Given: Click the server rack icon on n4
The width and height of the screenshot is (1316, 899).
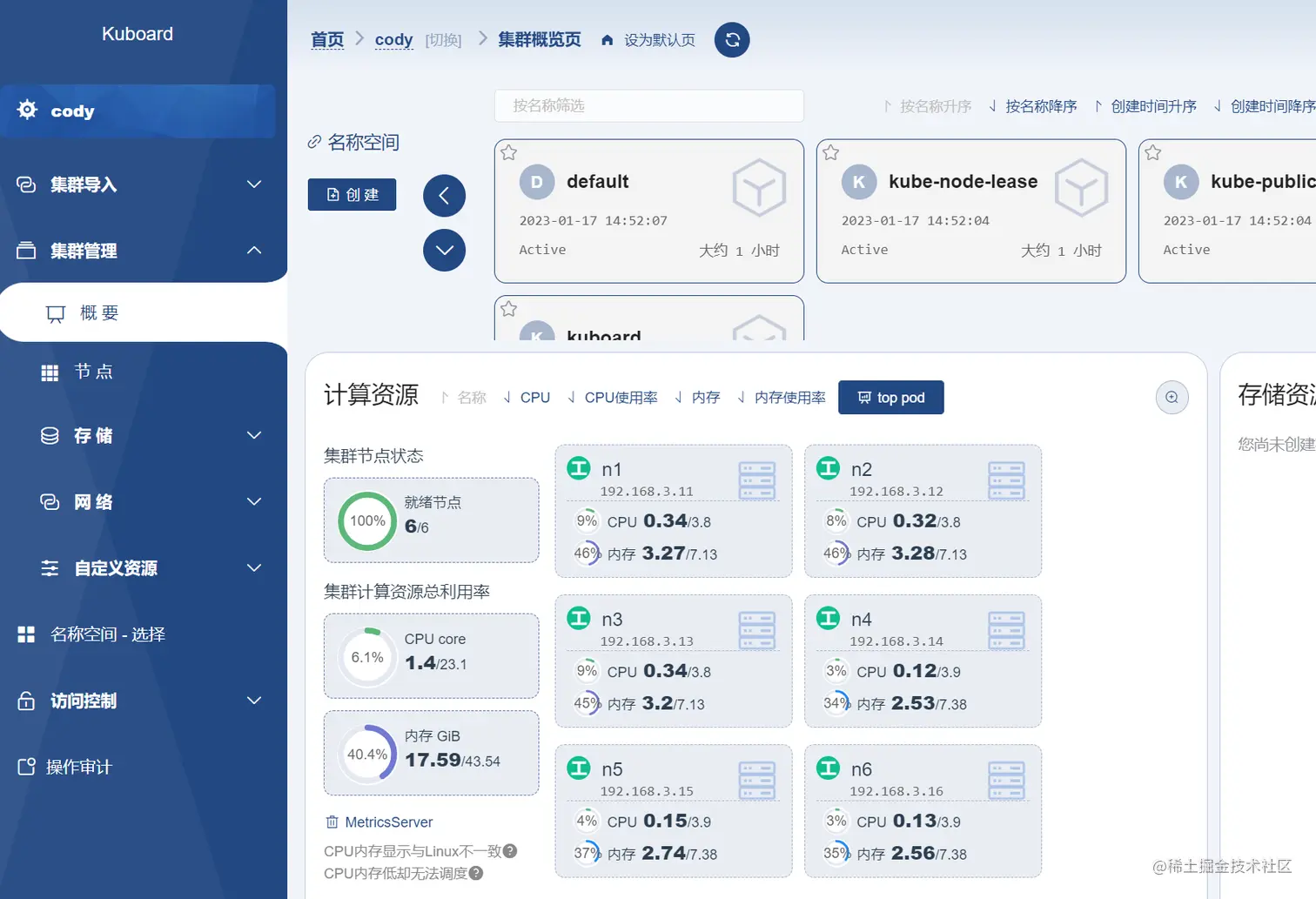Looking at the screenshot, I should [x=1007, y=631].
